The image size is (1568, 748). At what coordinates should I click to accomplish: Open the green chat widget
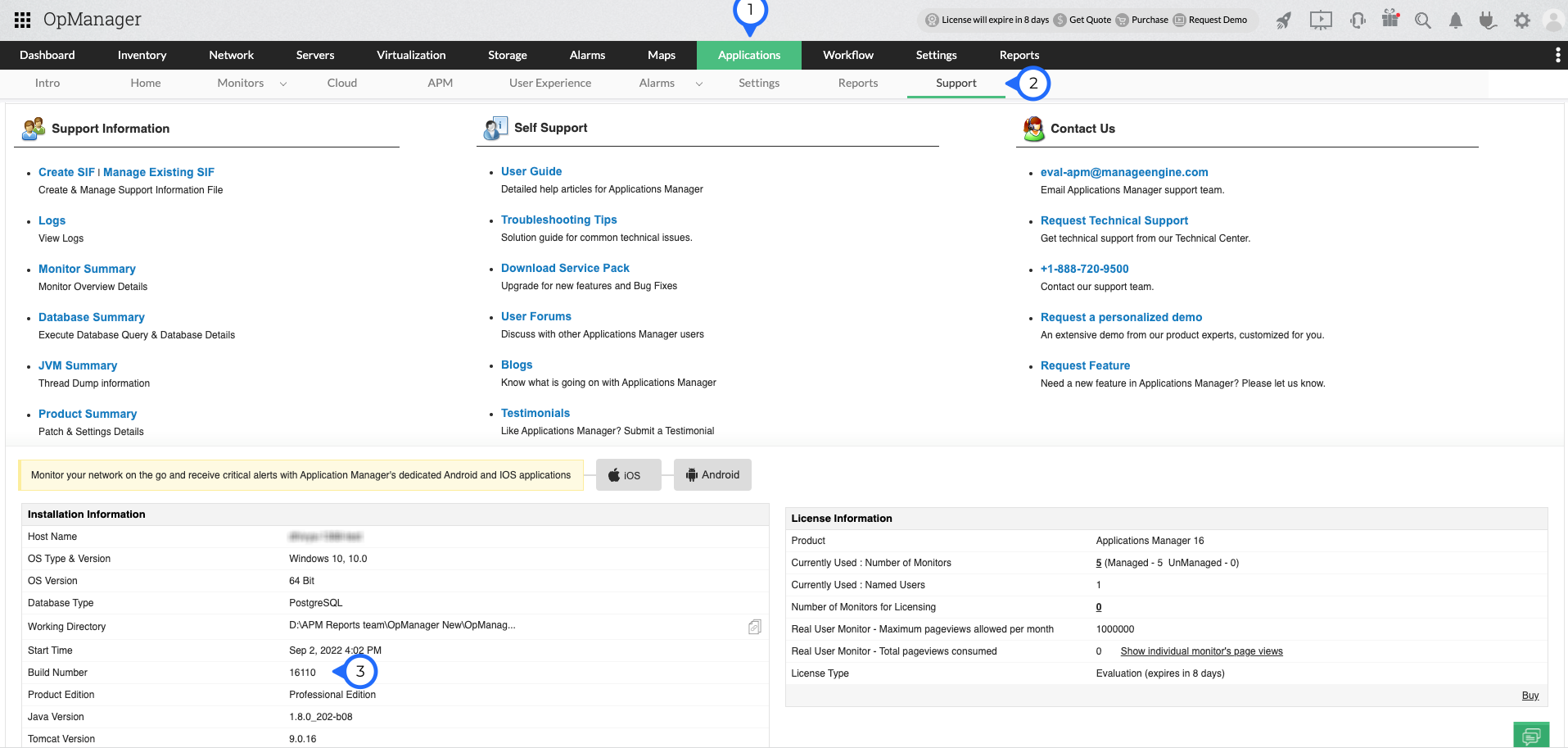coord(1531,735)
